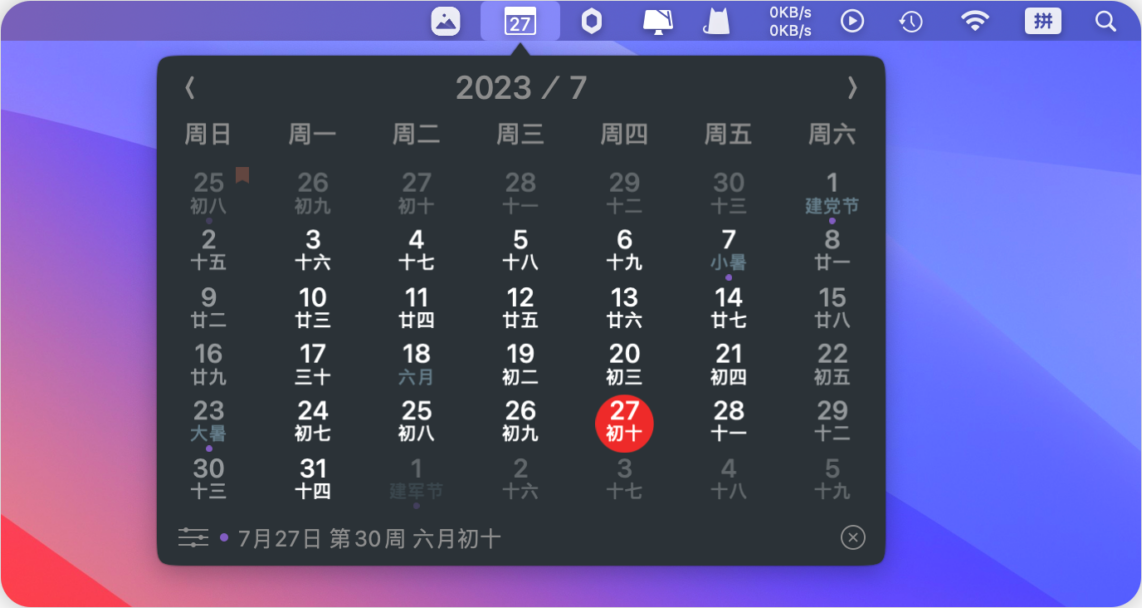Select July 30 十三
The width and height of the screenshot is (1142, 608).
[x=208, y=479]
